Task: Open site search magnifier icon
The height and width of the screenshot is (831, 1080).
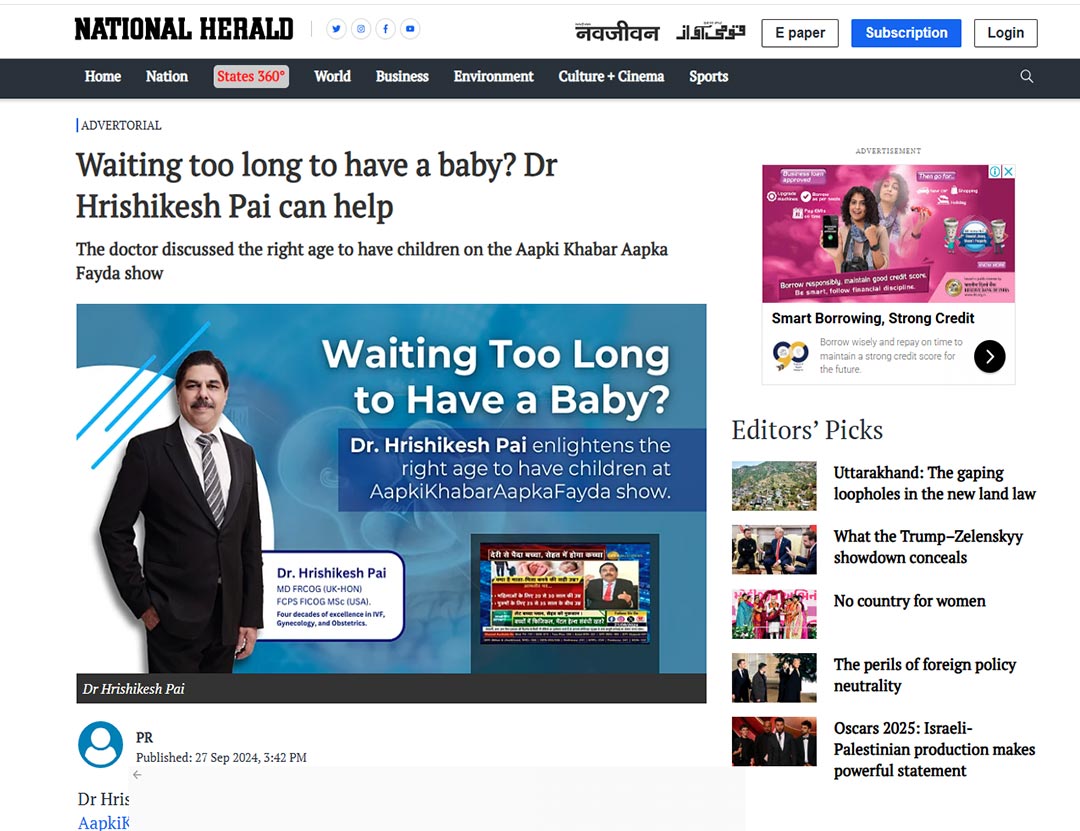Action: coord(1026,77)
